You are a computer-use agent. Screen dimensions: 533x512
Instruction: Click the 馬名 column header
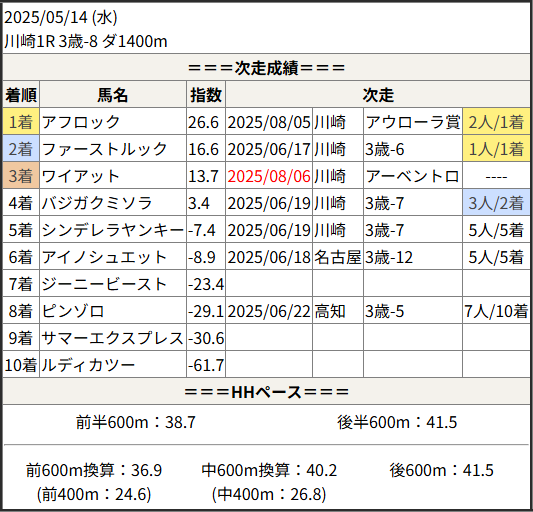113,95
